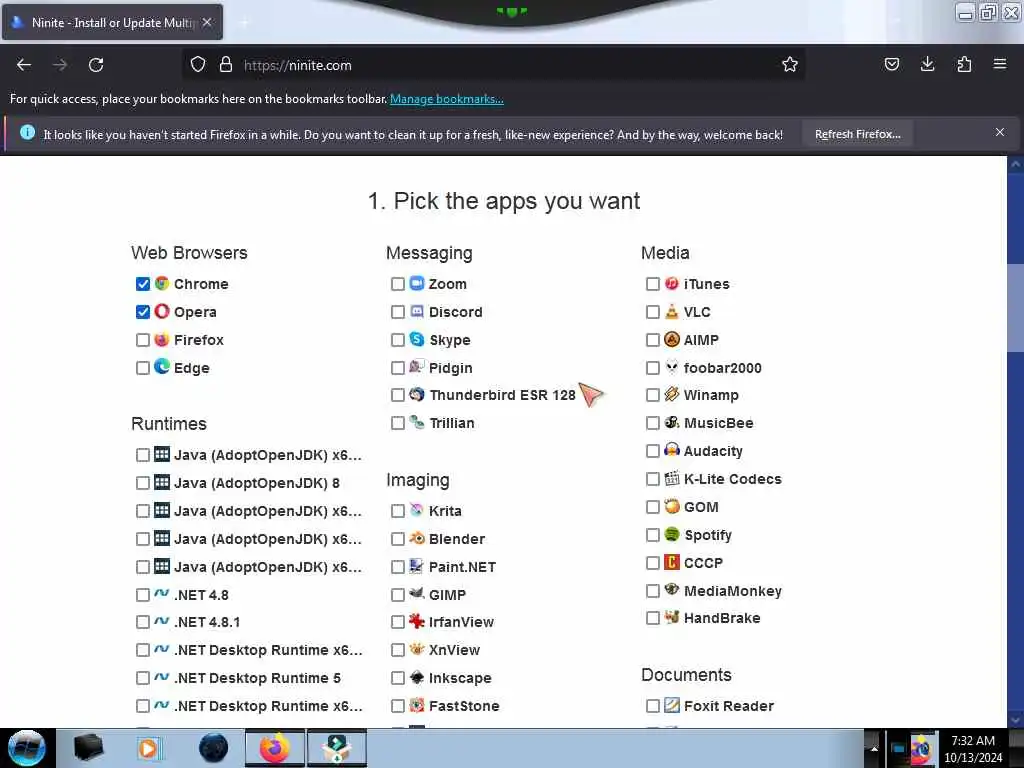1024x768 pixels.
Task: Select the .NET 4.8.1 checkbox
Action: (142, 622)
